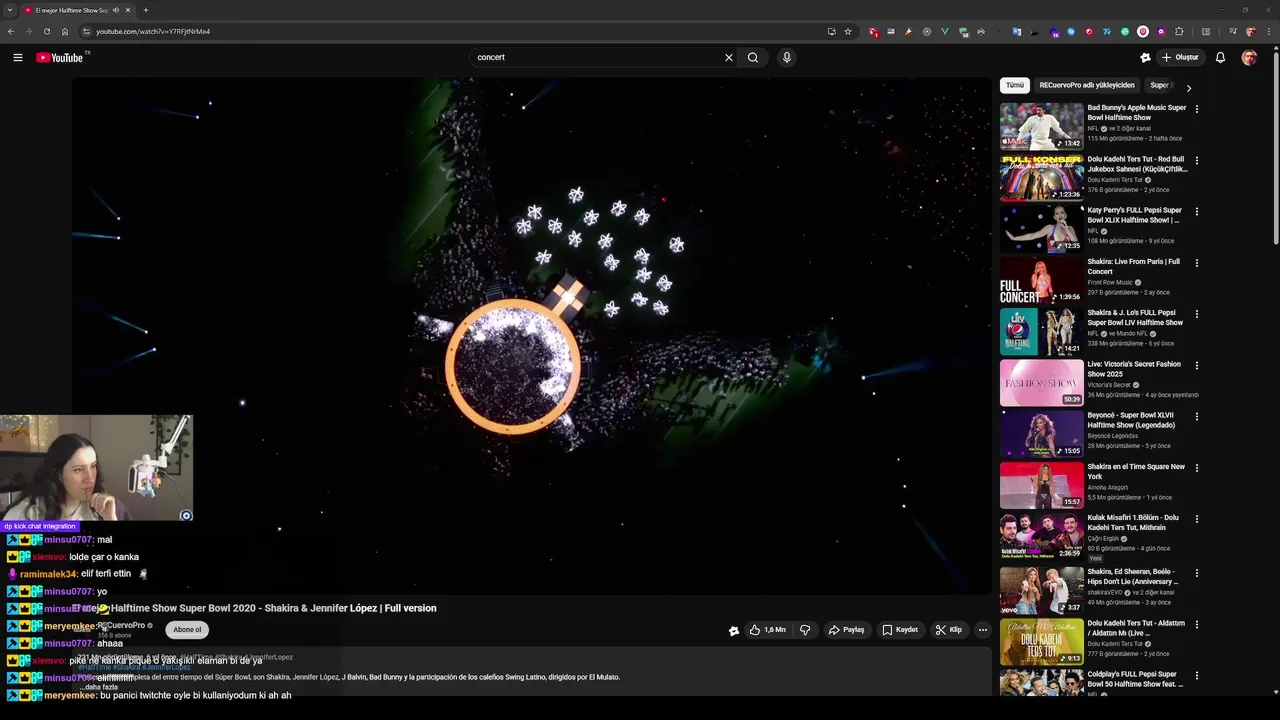This screenshot has width=1280, height=720.
Task: Like the video with thumbs up
Action: (x=767, y=630)
